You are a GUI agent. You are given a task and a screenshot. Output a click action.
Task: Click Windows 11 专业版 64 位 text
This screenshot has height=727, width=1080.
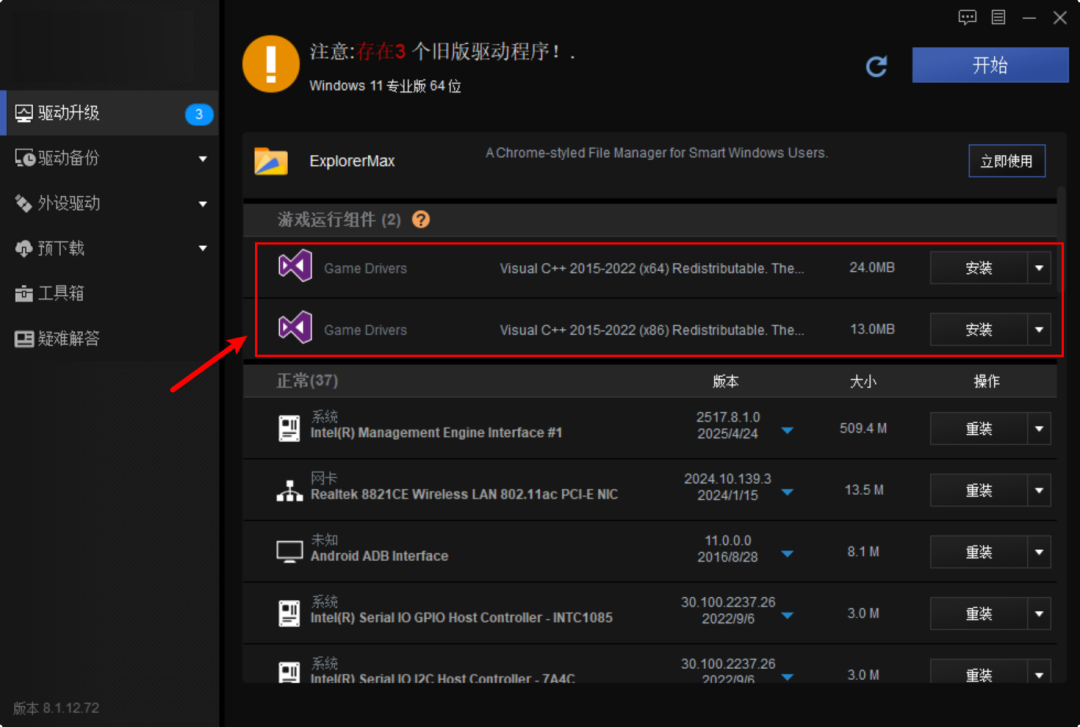tap(385, 86)
